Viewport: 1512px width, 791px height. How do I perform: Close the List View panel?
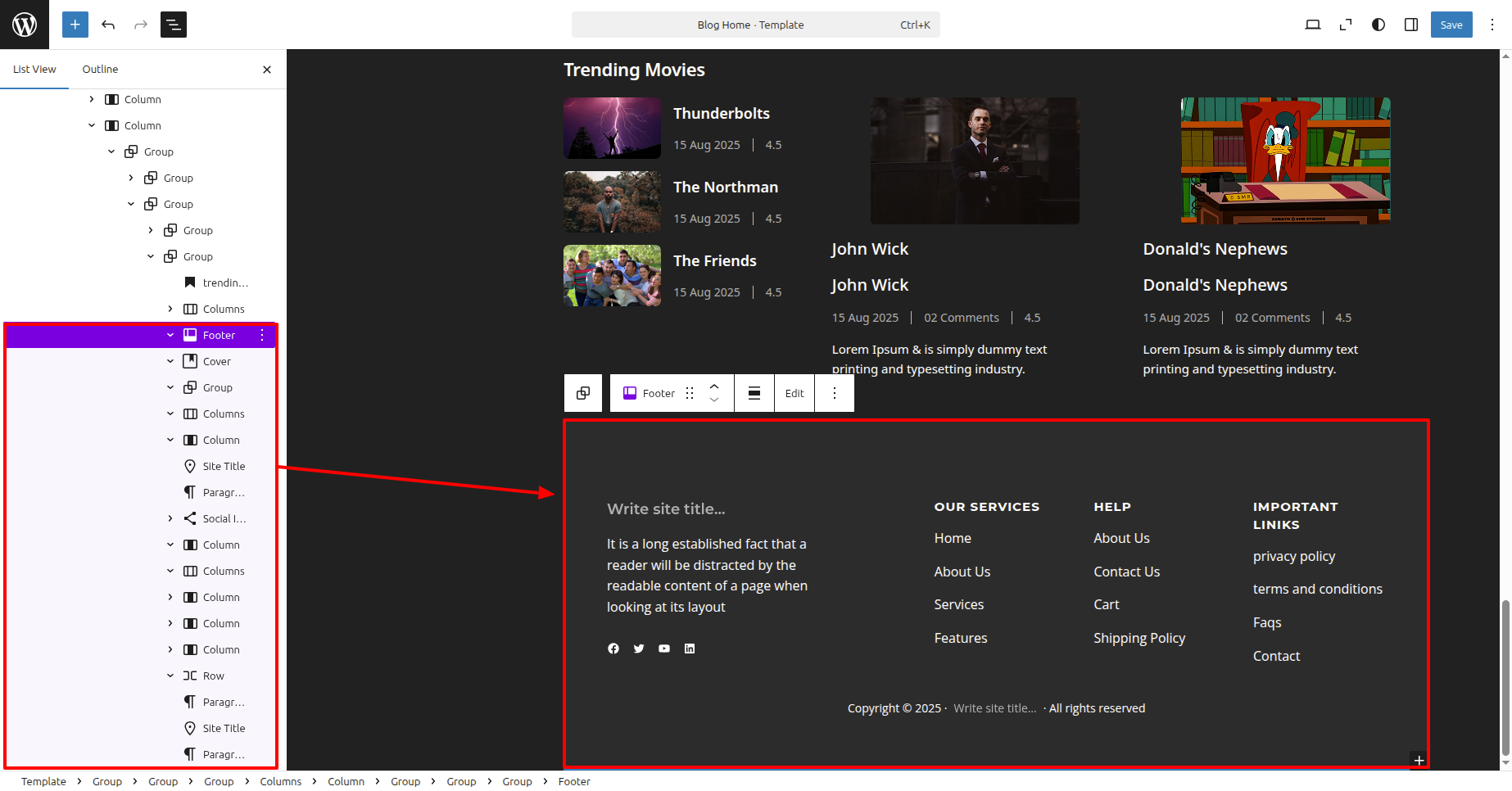pos(267,70)
